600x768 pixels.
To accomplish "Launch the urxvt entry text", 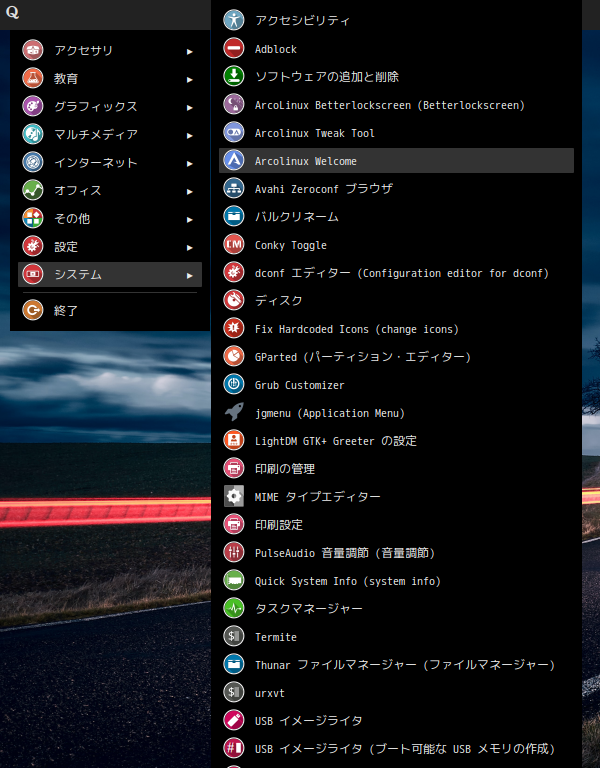I will pos(269,693).
